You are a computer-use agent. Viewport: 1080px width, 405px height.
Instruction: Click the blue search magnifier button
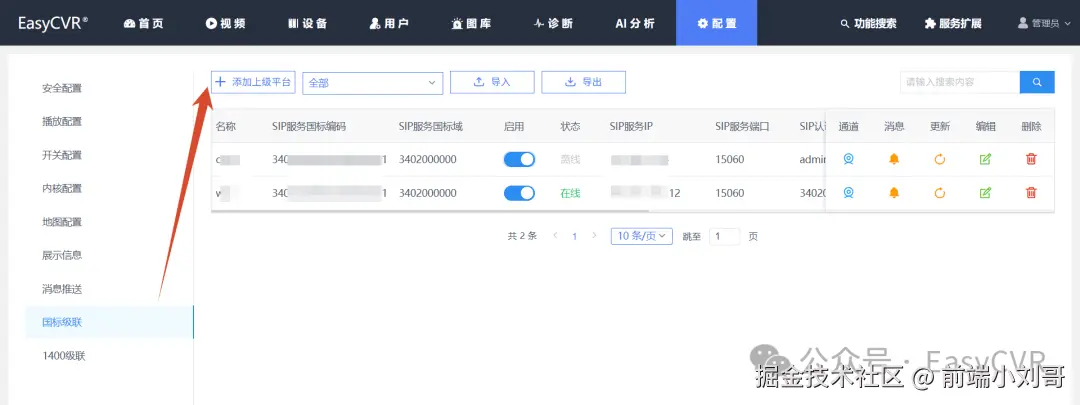coord(1037,82)
